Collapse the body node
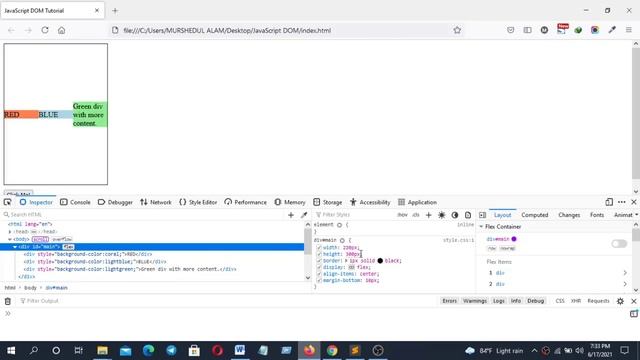Viewport: 640px width, 360px height. pos(10,239)
